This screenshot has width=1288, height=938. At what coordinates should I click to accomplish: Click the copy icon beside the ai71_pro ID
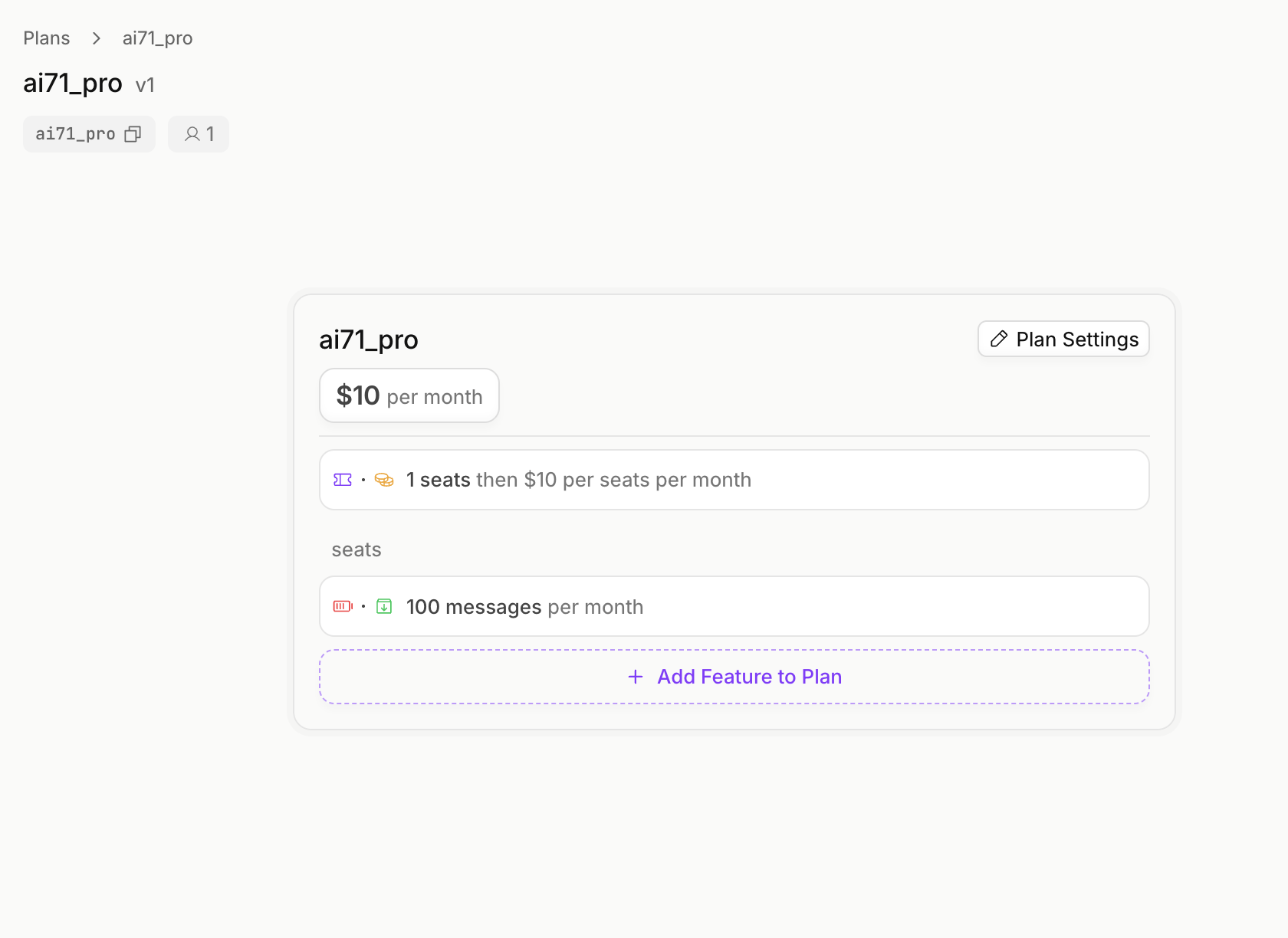click(x=133, y=134)
